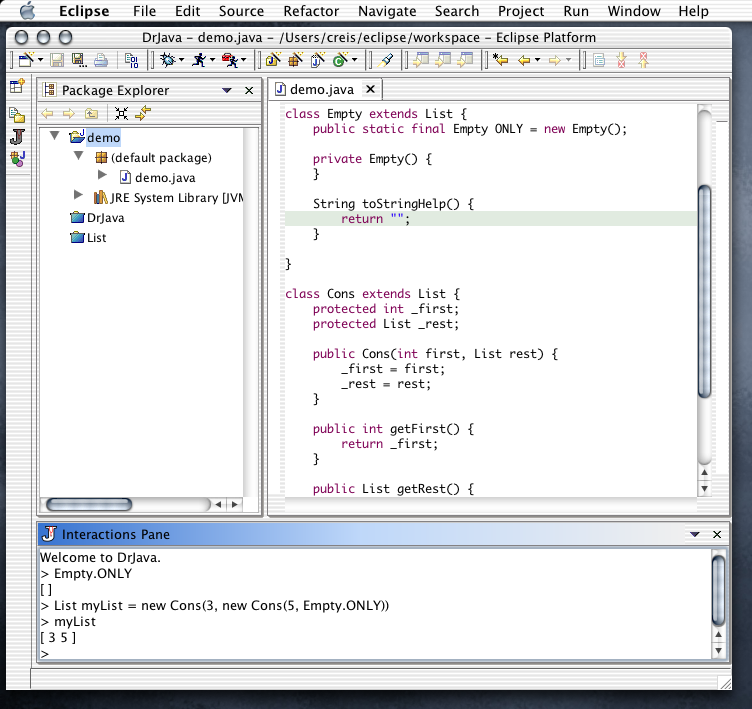Image resolution: width=752 pixels, height=709 pixels.
Task: Open the Navigate menu
Action: tap(386, 11)
